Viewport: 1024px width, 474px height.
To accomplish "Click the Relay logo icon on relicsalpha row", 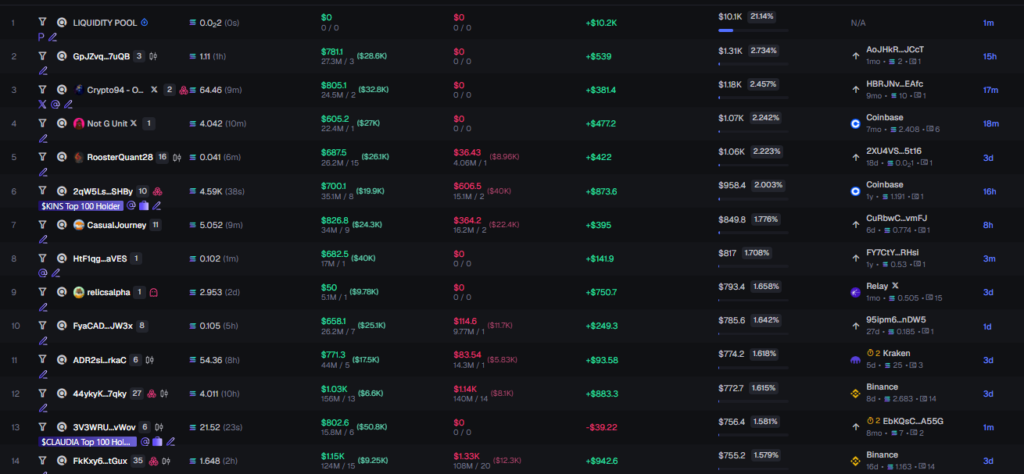I will click(x=856, y=292).
